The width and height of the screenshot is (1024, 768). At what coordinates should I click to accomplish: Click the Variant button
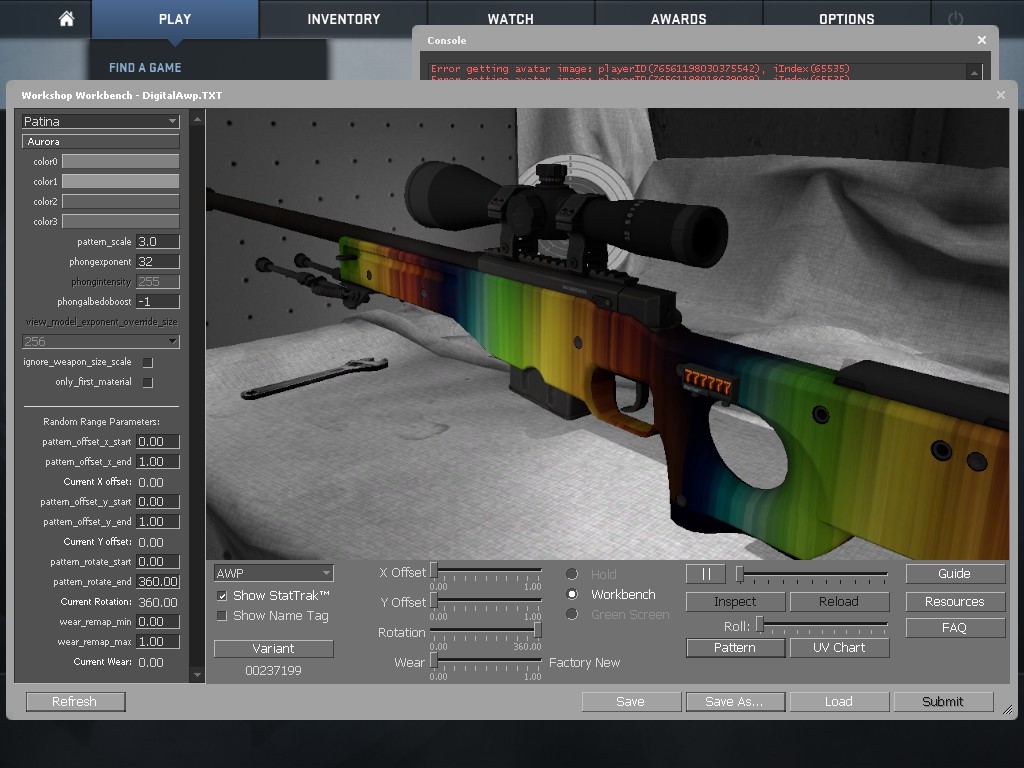tap(274, 648)
